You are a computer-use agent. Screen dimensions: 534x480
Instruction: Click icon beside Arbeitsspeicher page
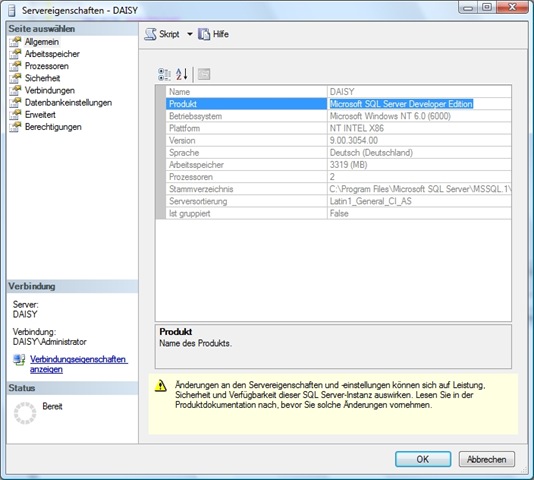click(x=15, y=54)
